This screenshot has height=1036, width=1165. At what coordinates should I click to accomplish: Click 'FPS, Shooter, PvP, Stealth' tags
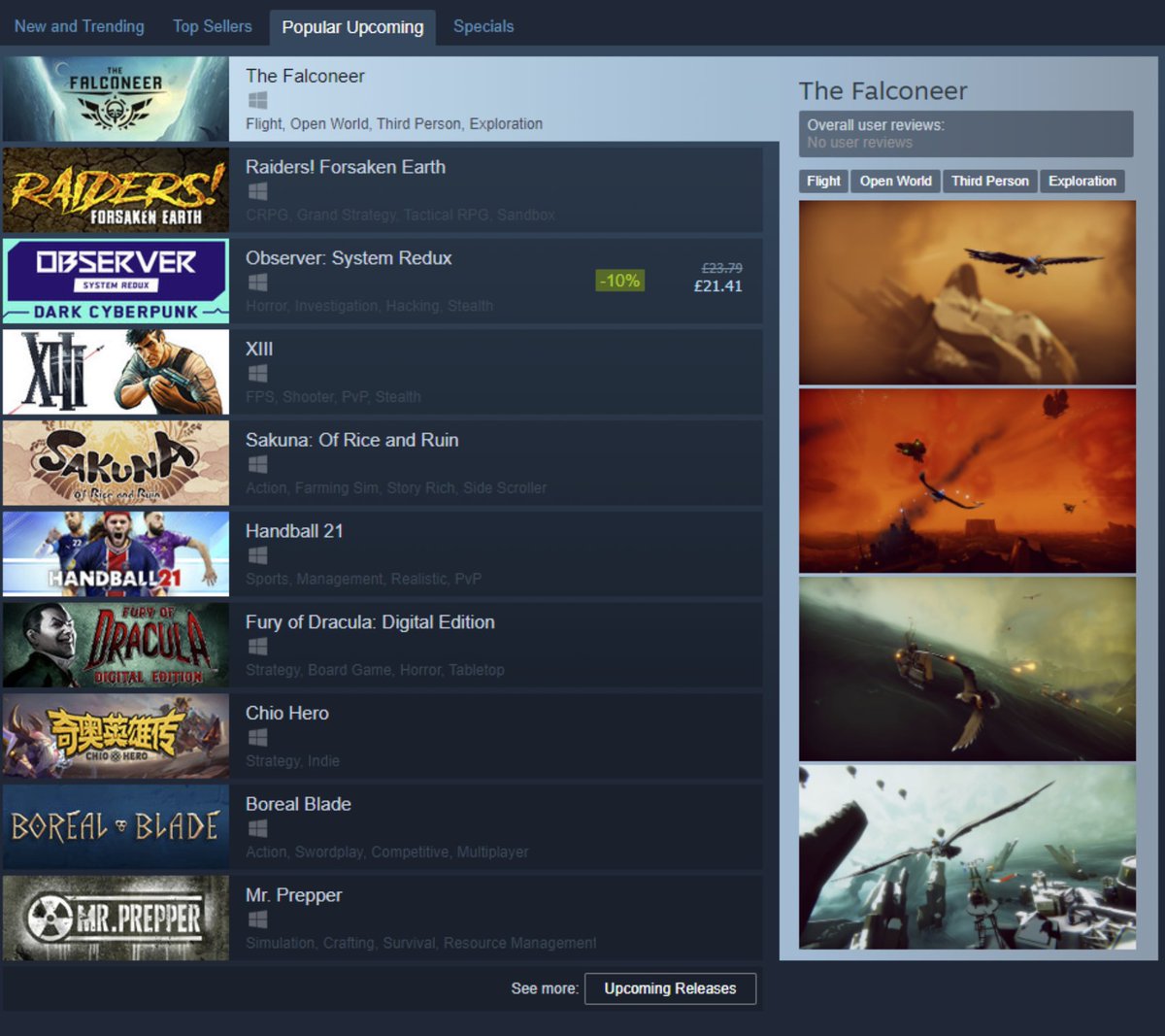333,397
